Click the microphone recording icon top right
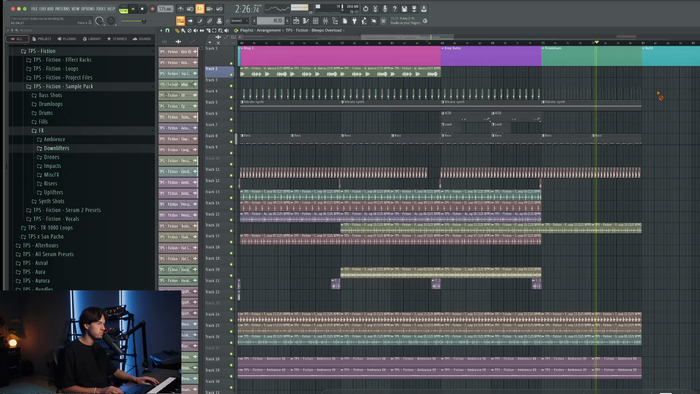Screen dimensions: 700x394 pyautogui.click(x=385, y=8)
